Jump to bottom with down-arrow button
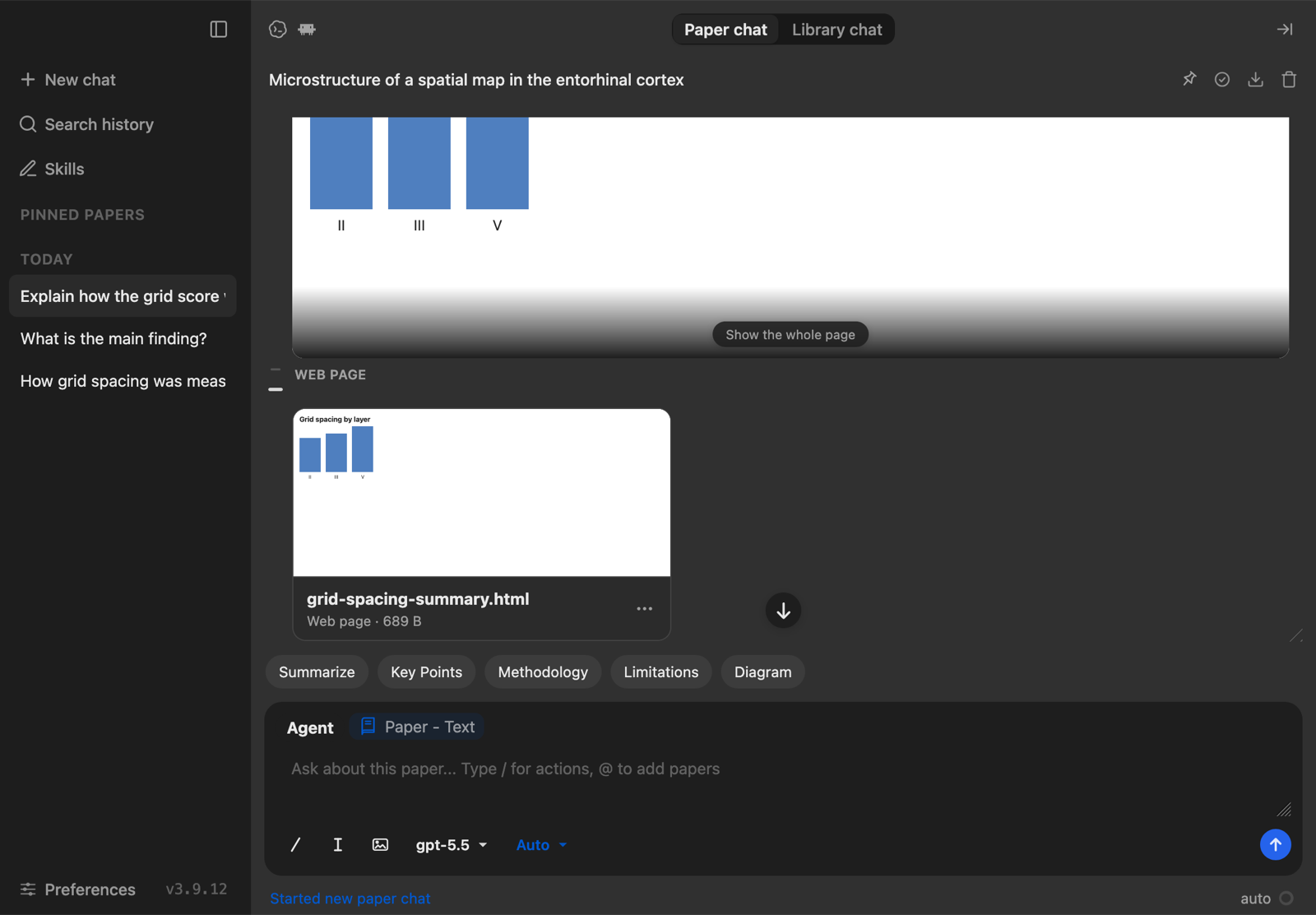1316x915 pixels. [x=783, y=611]
